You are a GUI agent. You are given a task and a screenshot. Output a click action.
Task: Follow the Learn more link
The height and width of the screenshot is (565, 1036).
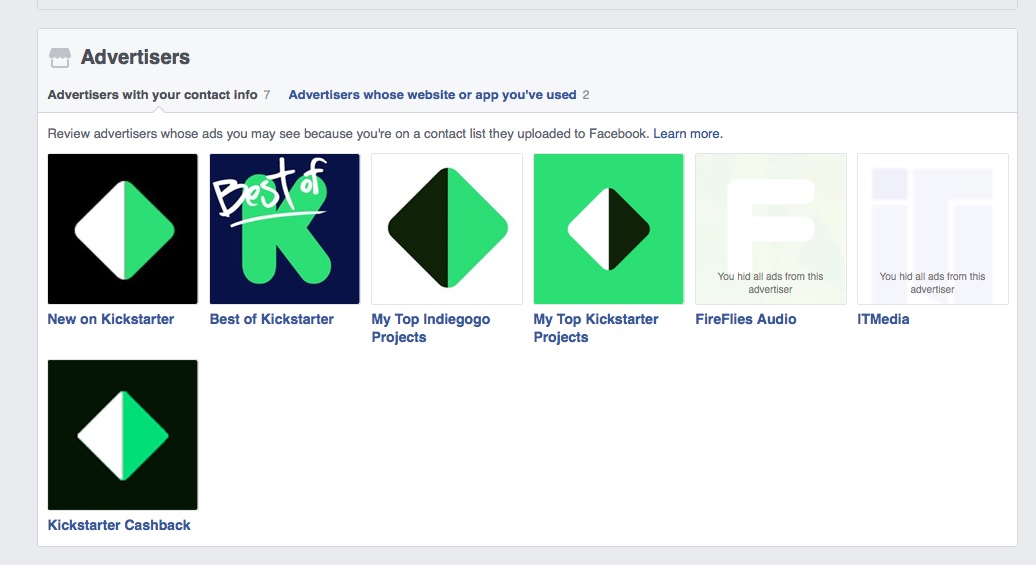click(688, 133)
